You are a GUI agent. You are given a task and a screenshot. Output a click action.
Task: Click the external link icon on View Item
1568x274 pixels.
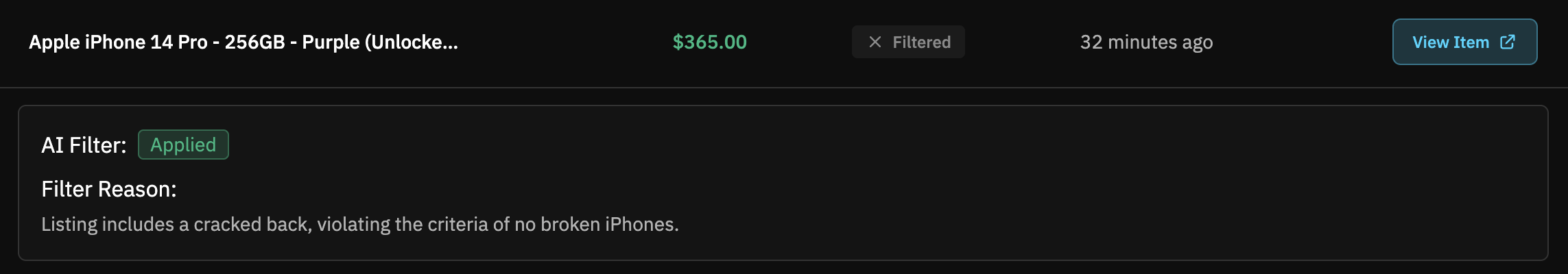pyautogui.click(x=1508, y=42)
